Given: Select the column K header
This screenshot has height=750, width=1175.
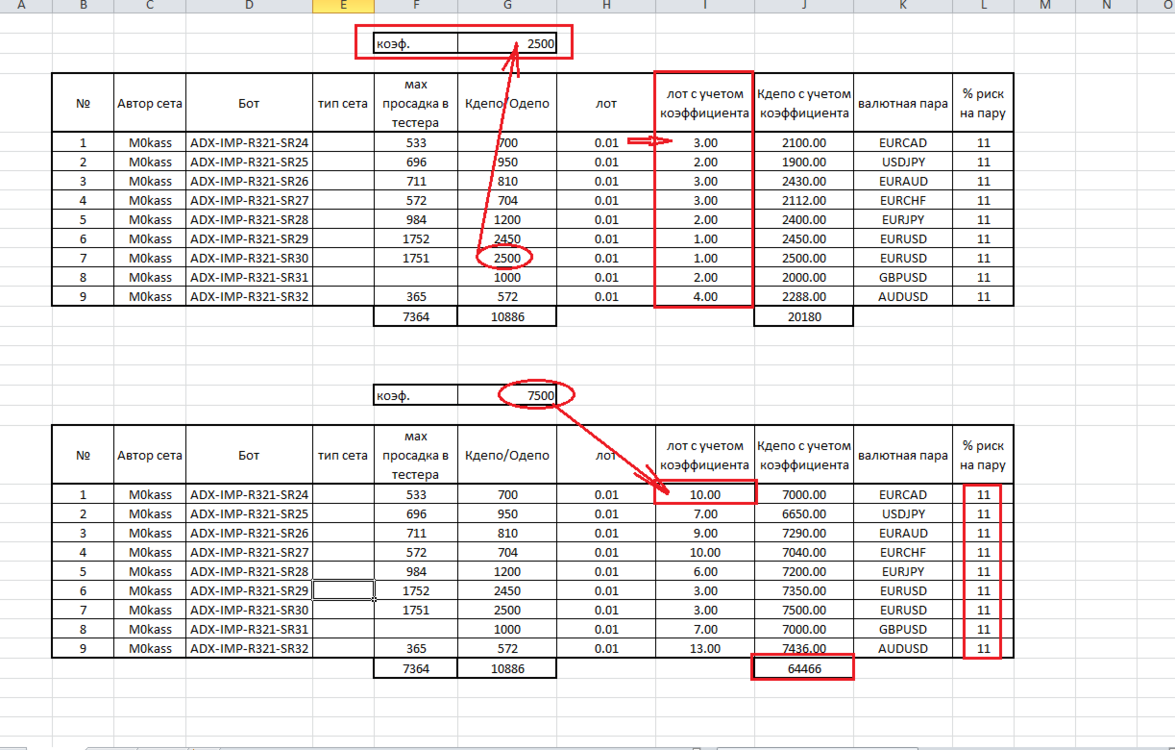Looking at the screenshot, I should click(x=903, y=6).
